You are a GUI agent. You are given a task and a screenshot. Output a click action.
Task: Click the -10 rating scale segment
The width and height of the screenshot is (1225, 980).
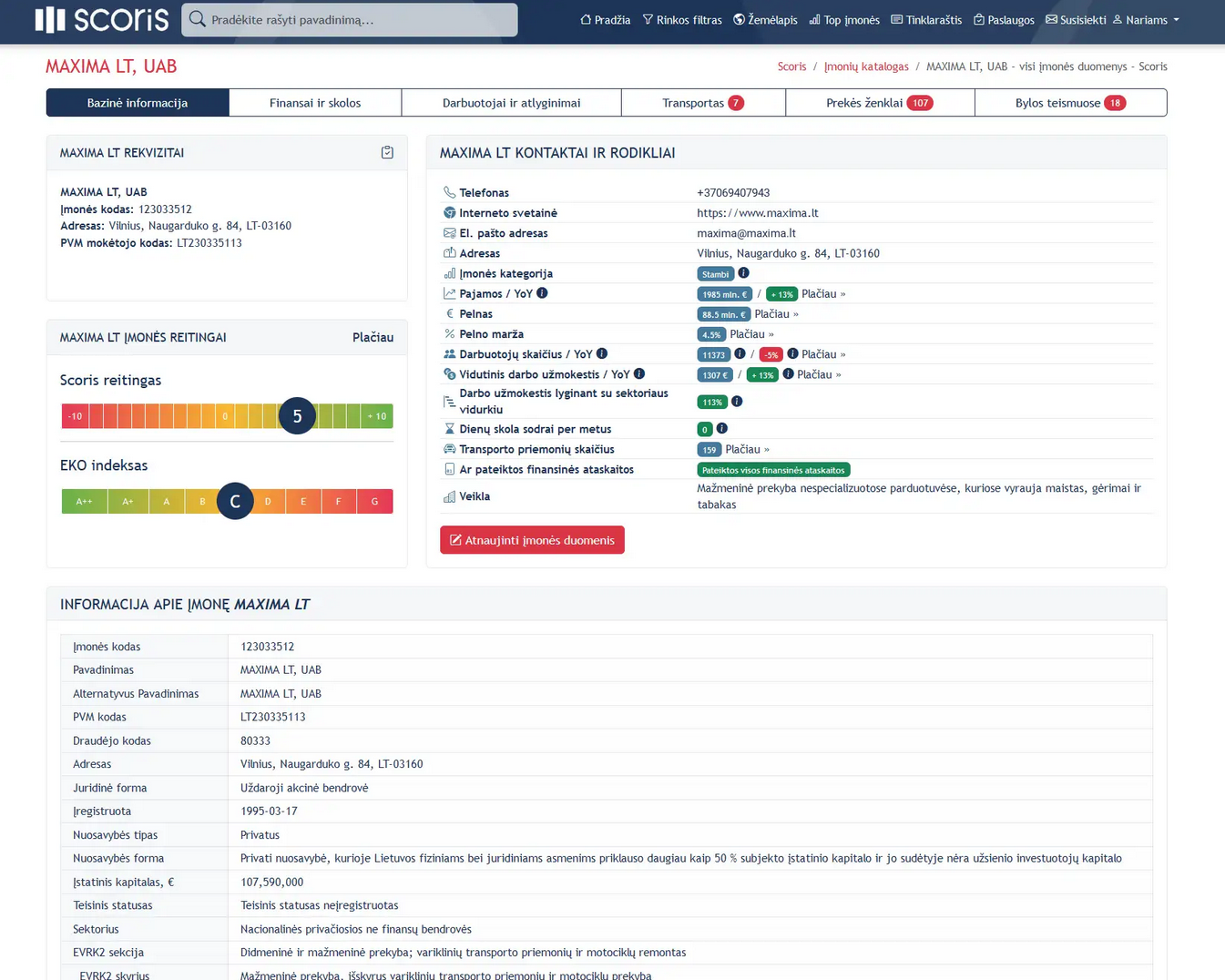click(x=75, y=416)
